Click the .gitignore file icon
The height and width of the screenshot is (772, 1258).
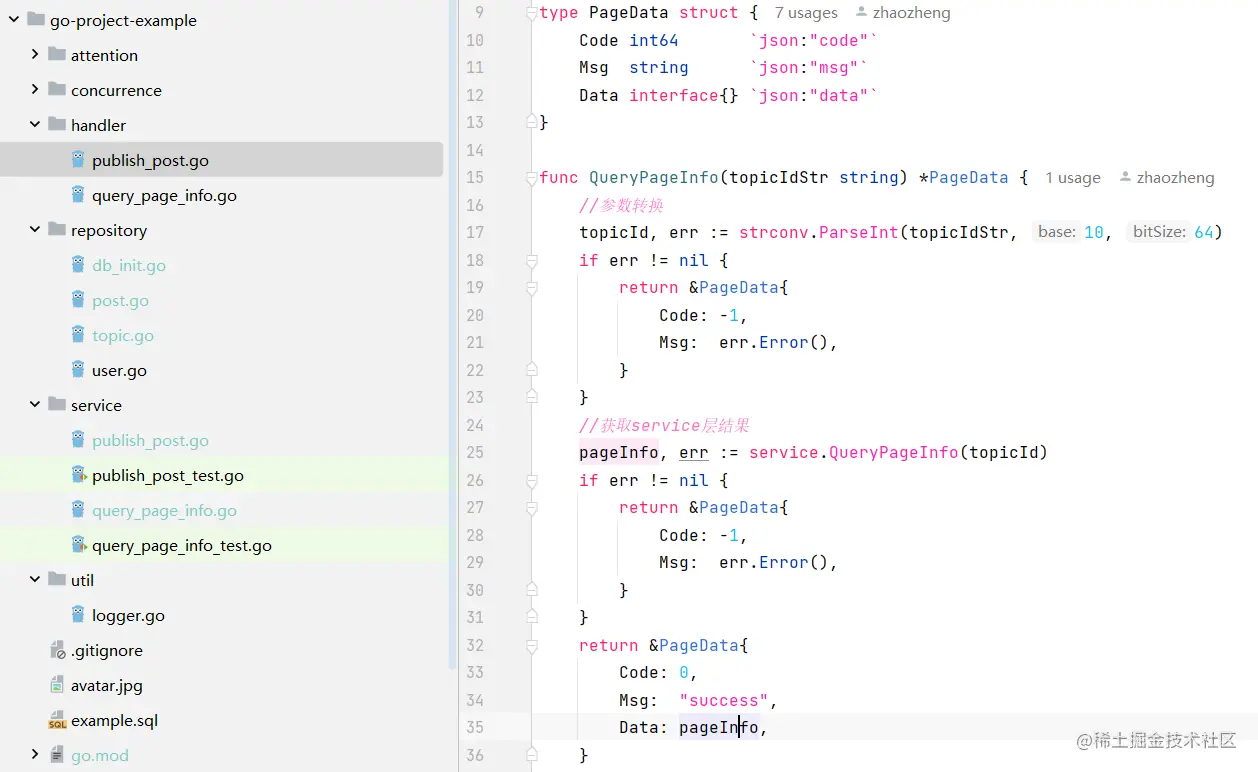57,650
